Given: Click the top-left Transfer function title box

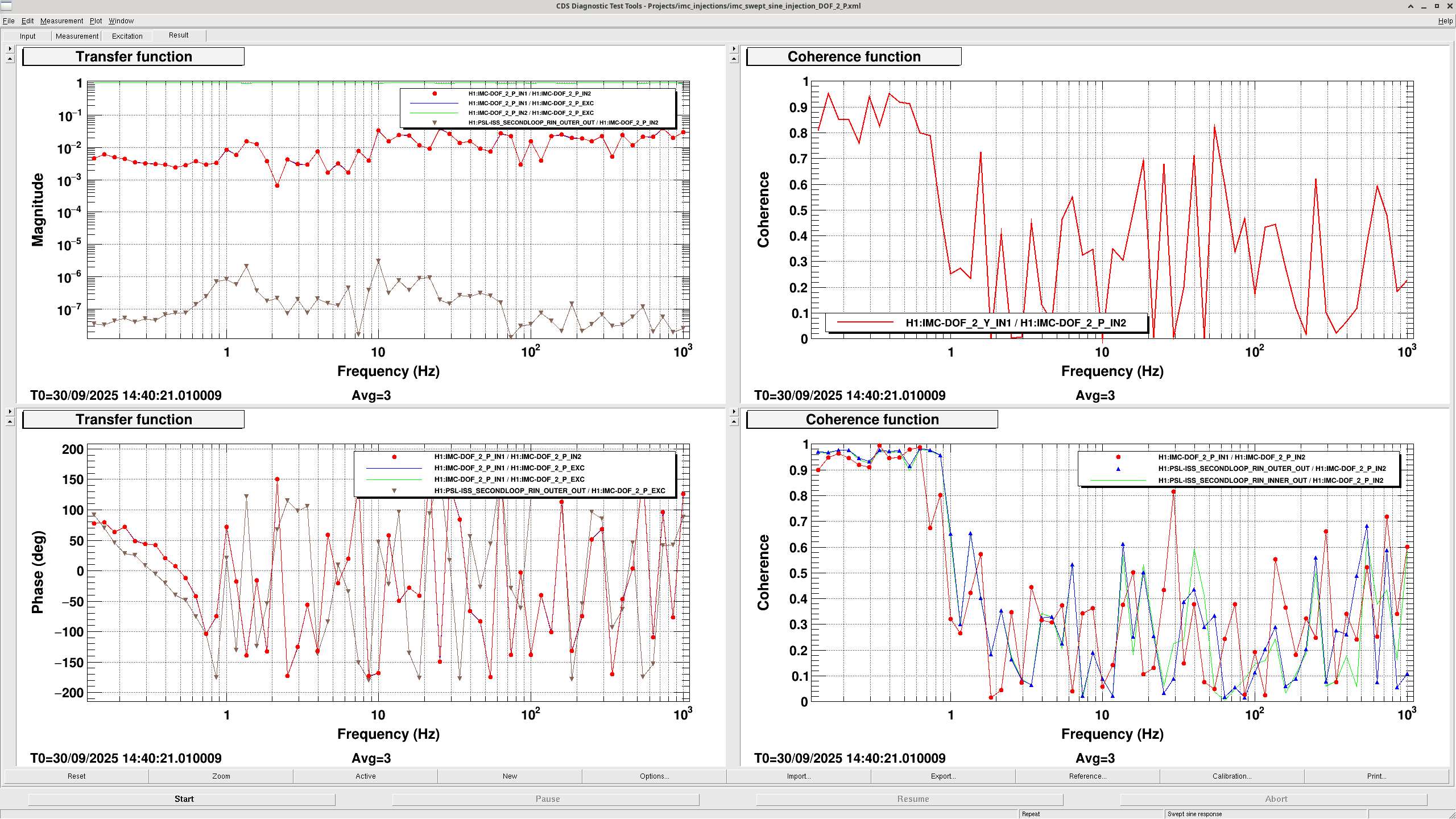Looking at the screenshot, I should (134, 56).
